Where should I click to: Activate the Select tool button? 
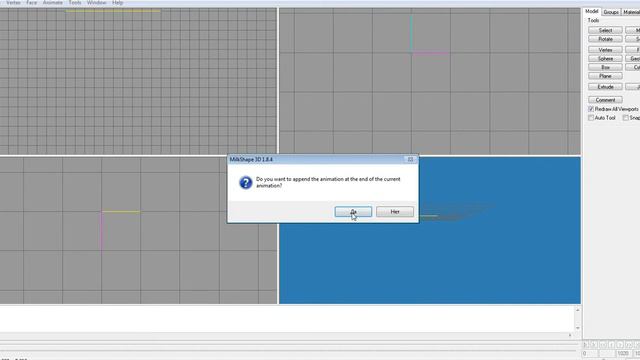point(605,30)
